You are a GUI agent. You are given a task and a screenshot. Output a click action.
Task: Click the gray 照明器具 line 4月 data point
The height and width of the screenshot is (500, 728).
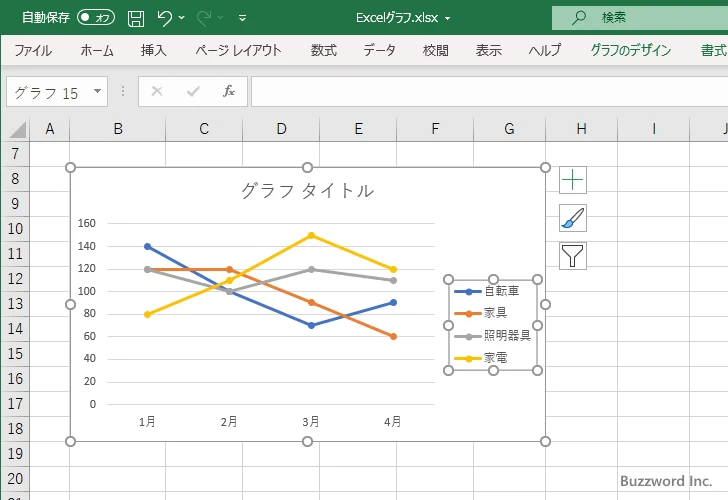point(393,280)
